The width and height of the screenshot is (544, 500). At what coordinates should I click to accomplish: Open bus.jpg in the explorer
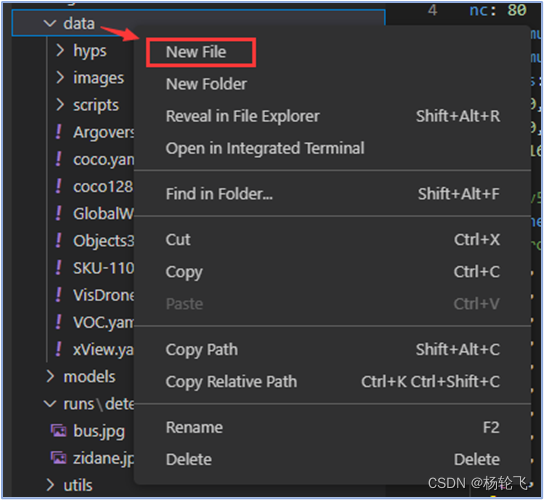click(x=99, y=432)
